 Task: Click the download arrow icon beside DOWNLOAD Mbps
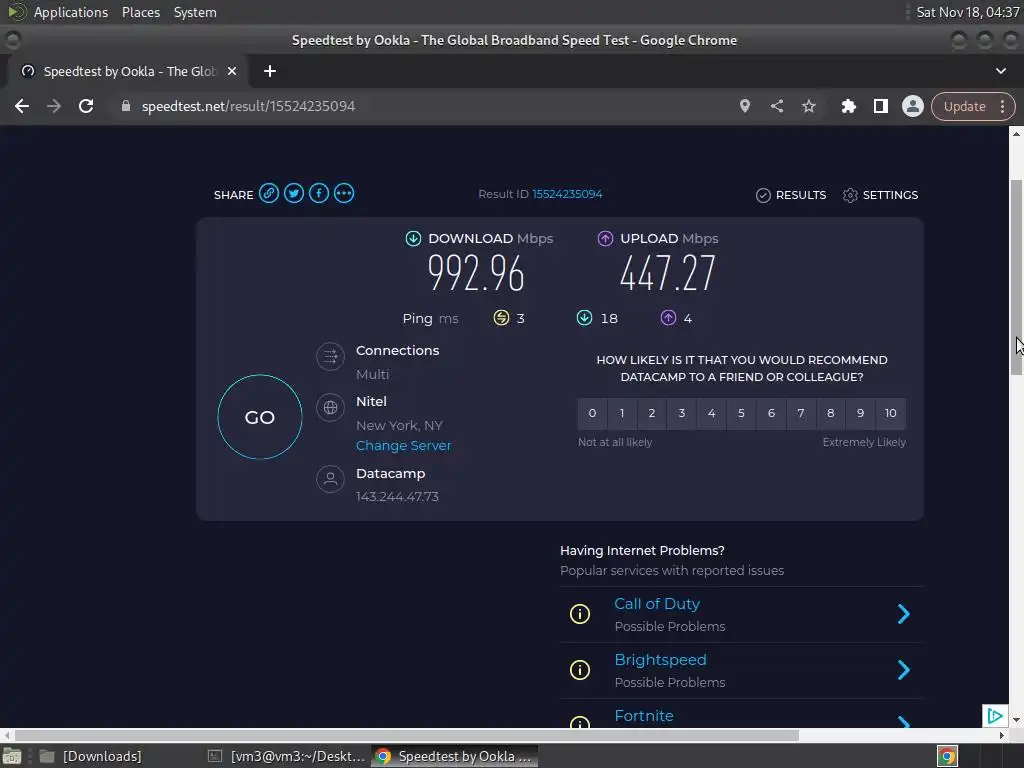click(x=413, y=238)
